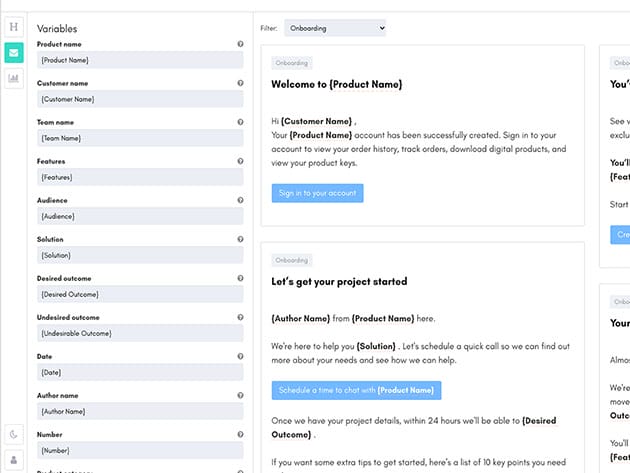The height and width of the screenshot is (473, 630).
Task: Click the Sign in to your account button
Action: click(317, 193)
